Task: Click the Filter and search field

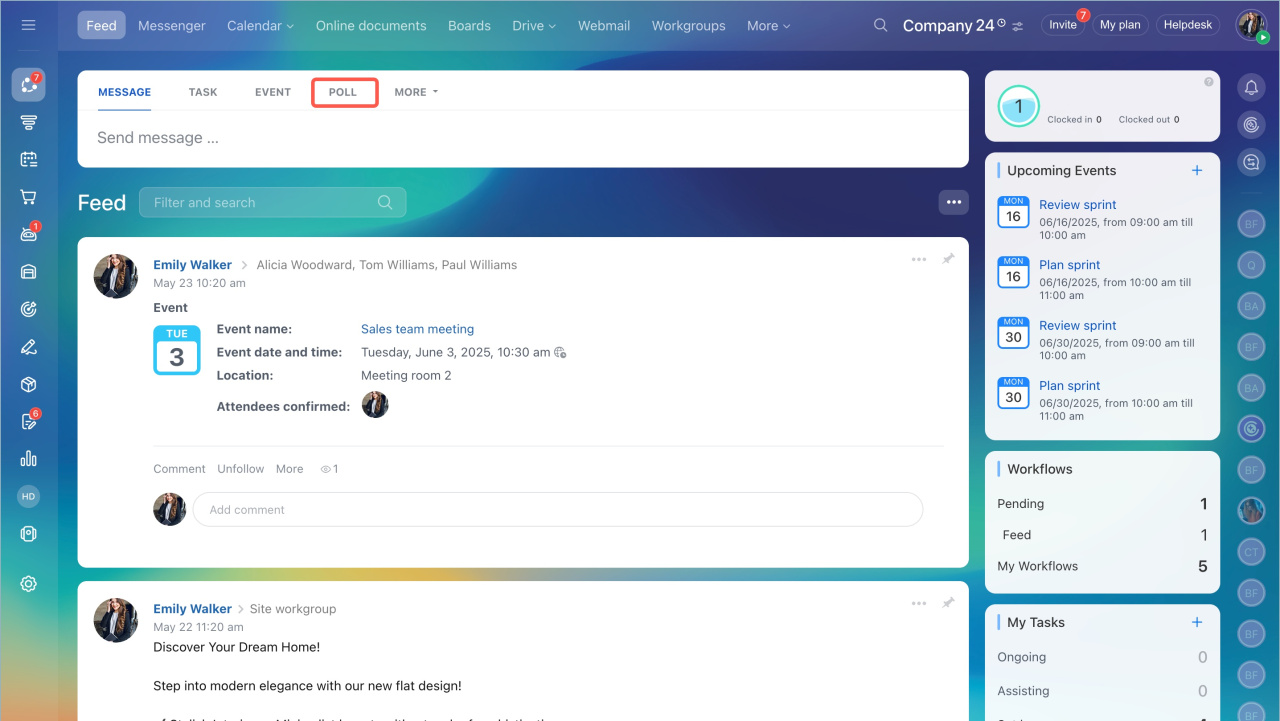Action: pos(260,202)
